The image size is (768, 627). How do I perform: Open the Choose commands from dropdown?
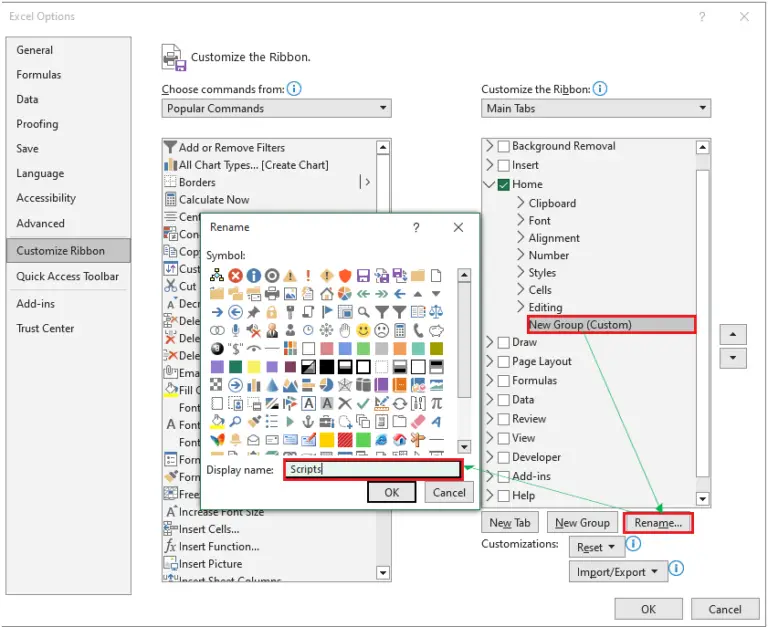click(276, 108)
